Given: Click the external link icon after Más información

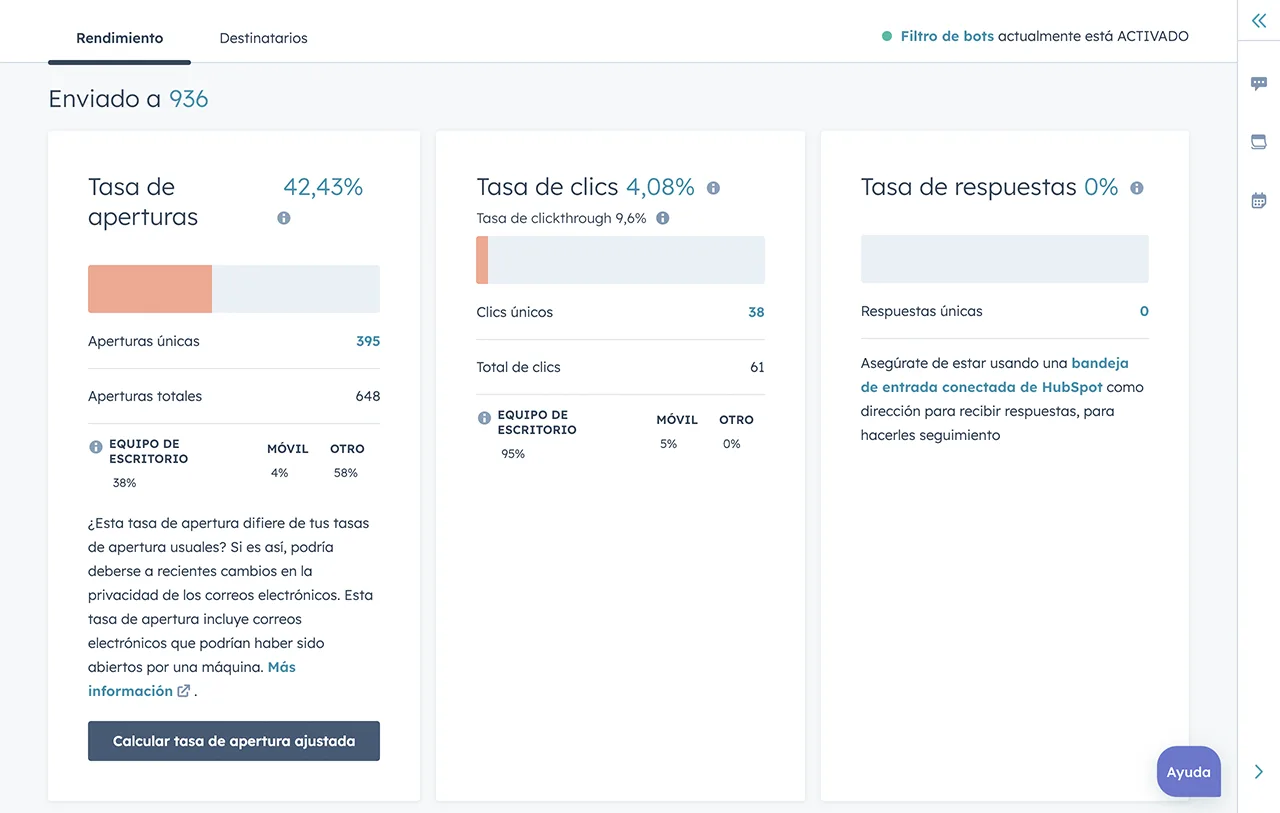Looking at the screenshot, I should [184, 691].
